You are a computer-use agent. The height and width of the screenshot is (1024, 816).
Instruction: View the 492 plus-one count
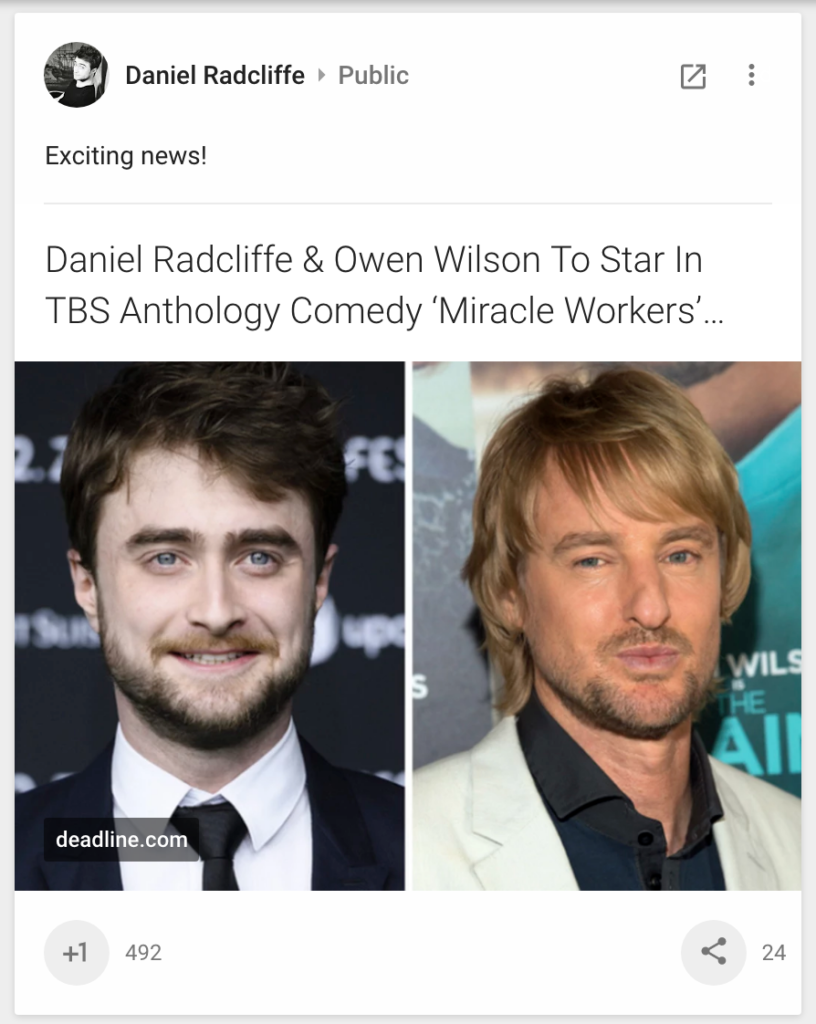143,953
